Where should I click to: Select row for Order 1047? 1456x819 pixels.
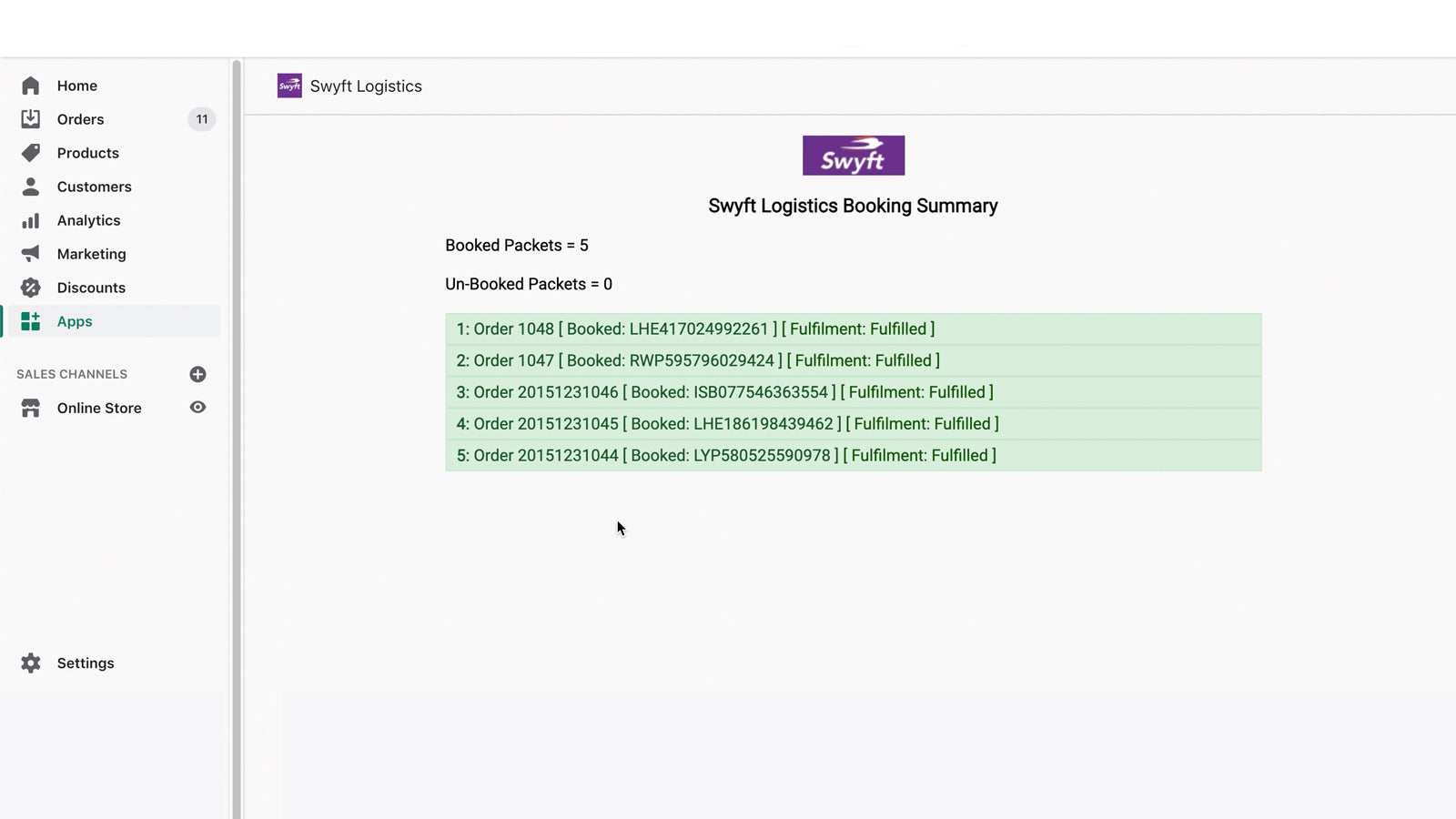(x=854, y=360)
